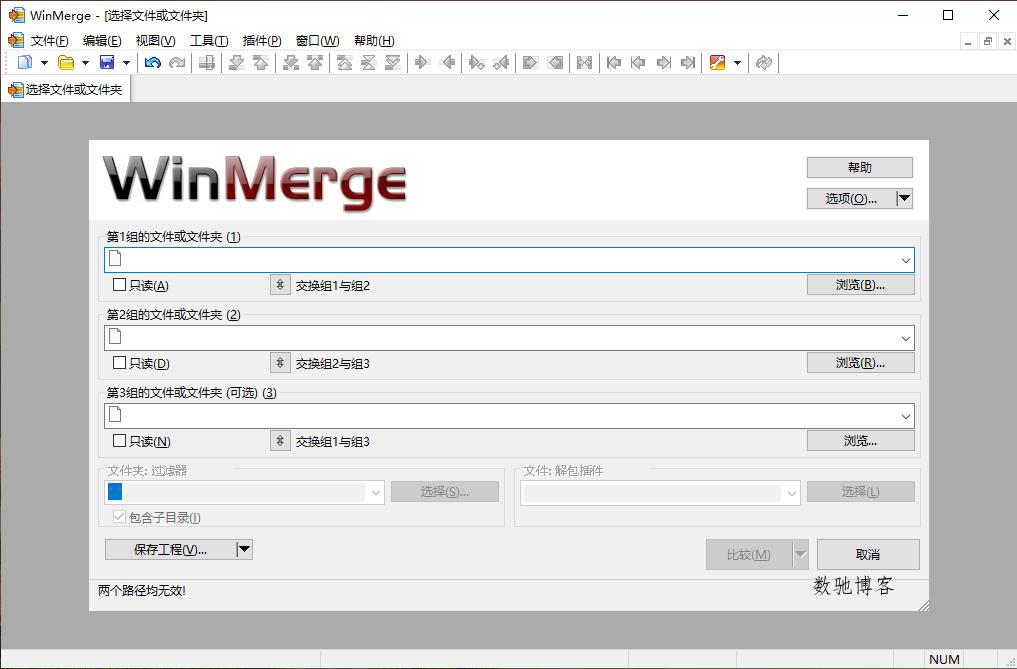The image size is (1017, 669).
Task: Click the Copy Right and Advance icon
Action: pos(477,62)
